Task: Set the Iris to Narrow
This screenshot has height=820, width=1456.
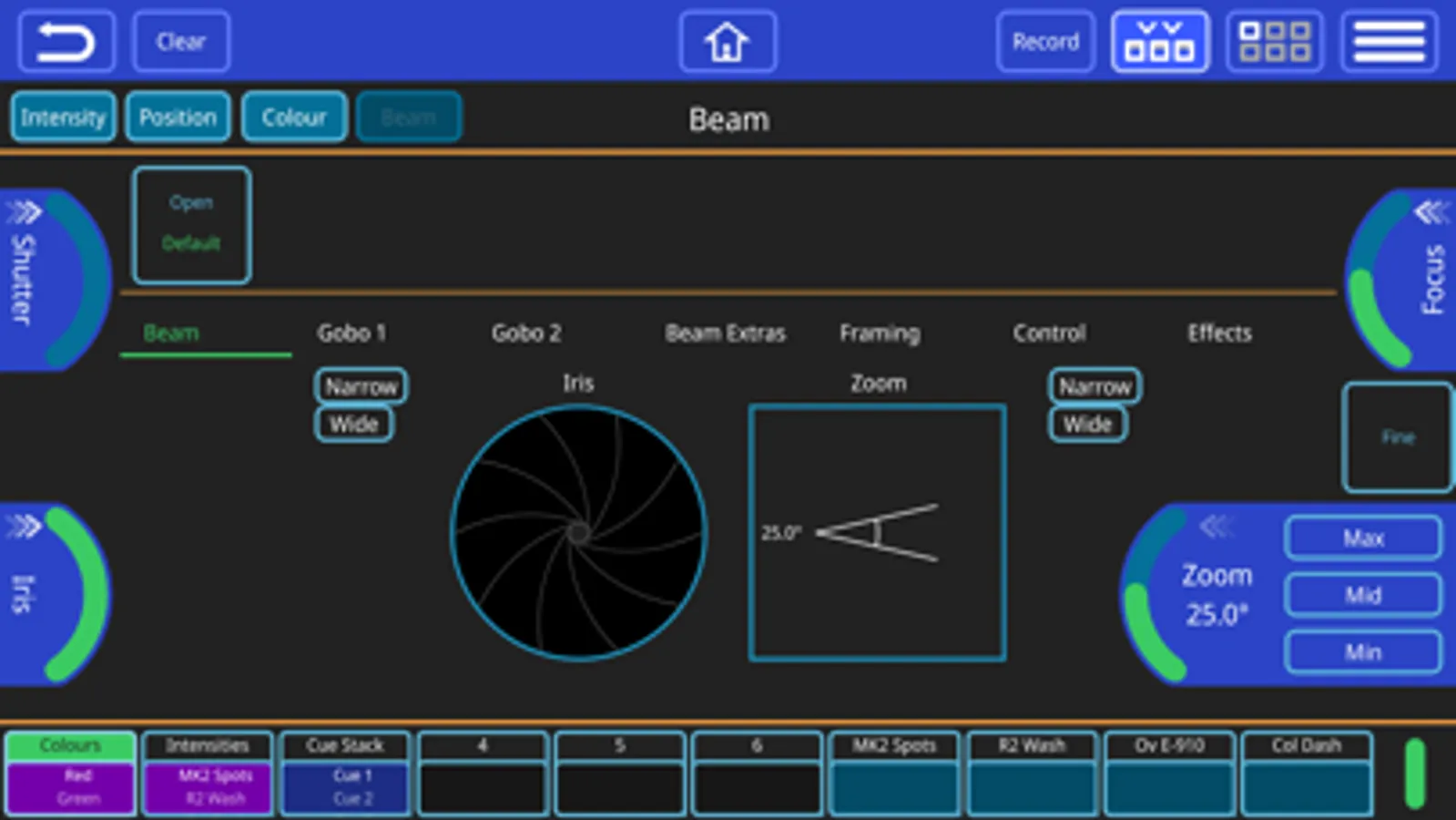Action: [x=361, y=386]
